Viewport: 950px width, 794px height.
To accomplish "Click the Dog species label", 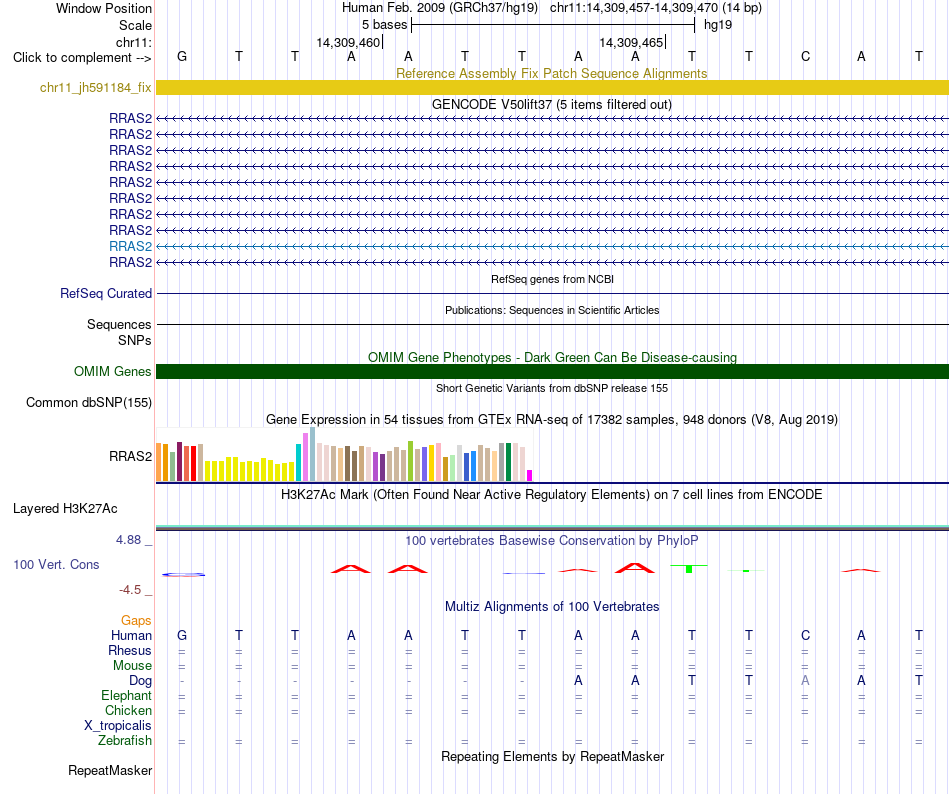I will point(140,681).
